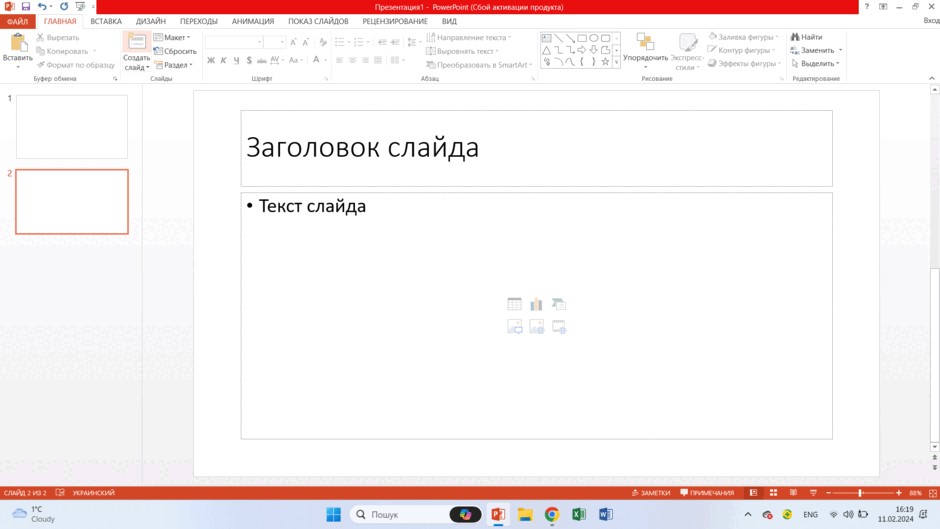This screenshot has width=940, height=529.
Task: Switch to ДИЗАЙН tab
Action: pos(150,21)
